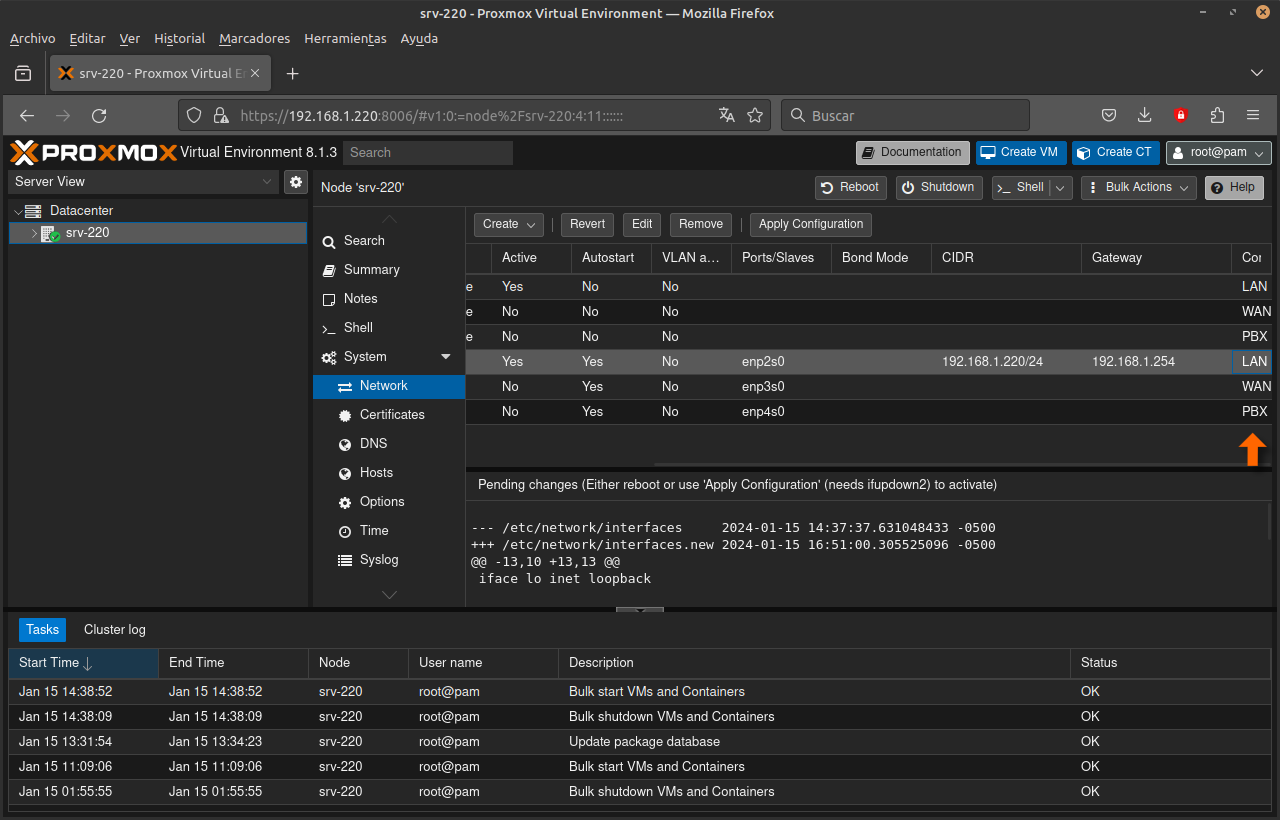Viewport: 1280px width, 820px height.
Task: Open Hosts under System
Action: pyautogui.click(x=389, y=473)
